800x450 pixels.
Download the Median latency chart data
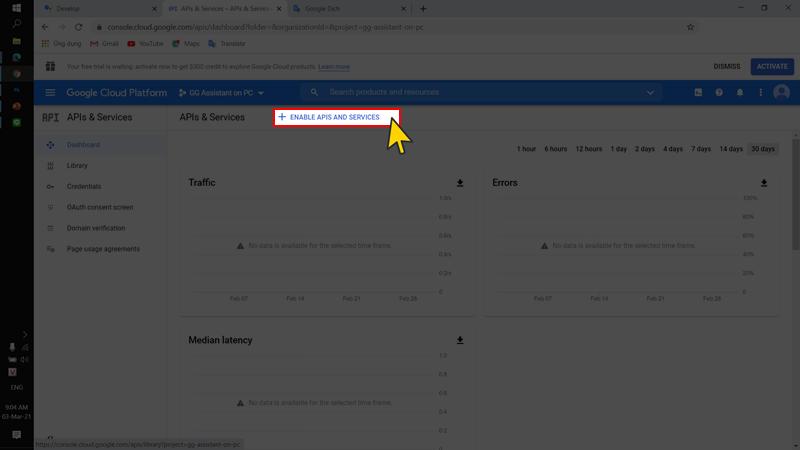click(460, 340)
